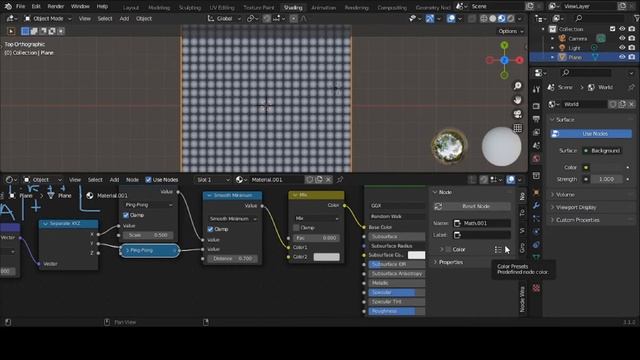The height and width of the screenshot is (360, 640).
Task: Toggle Use Nodes checkbox in node editor header
Action: point(149,180)
